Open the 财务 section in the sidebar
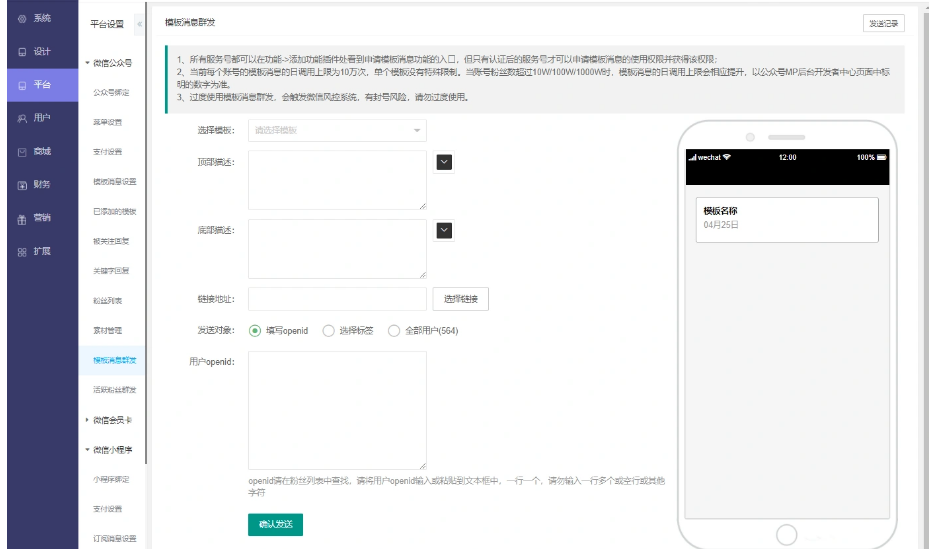 coord(35,185)
